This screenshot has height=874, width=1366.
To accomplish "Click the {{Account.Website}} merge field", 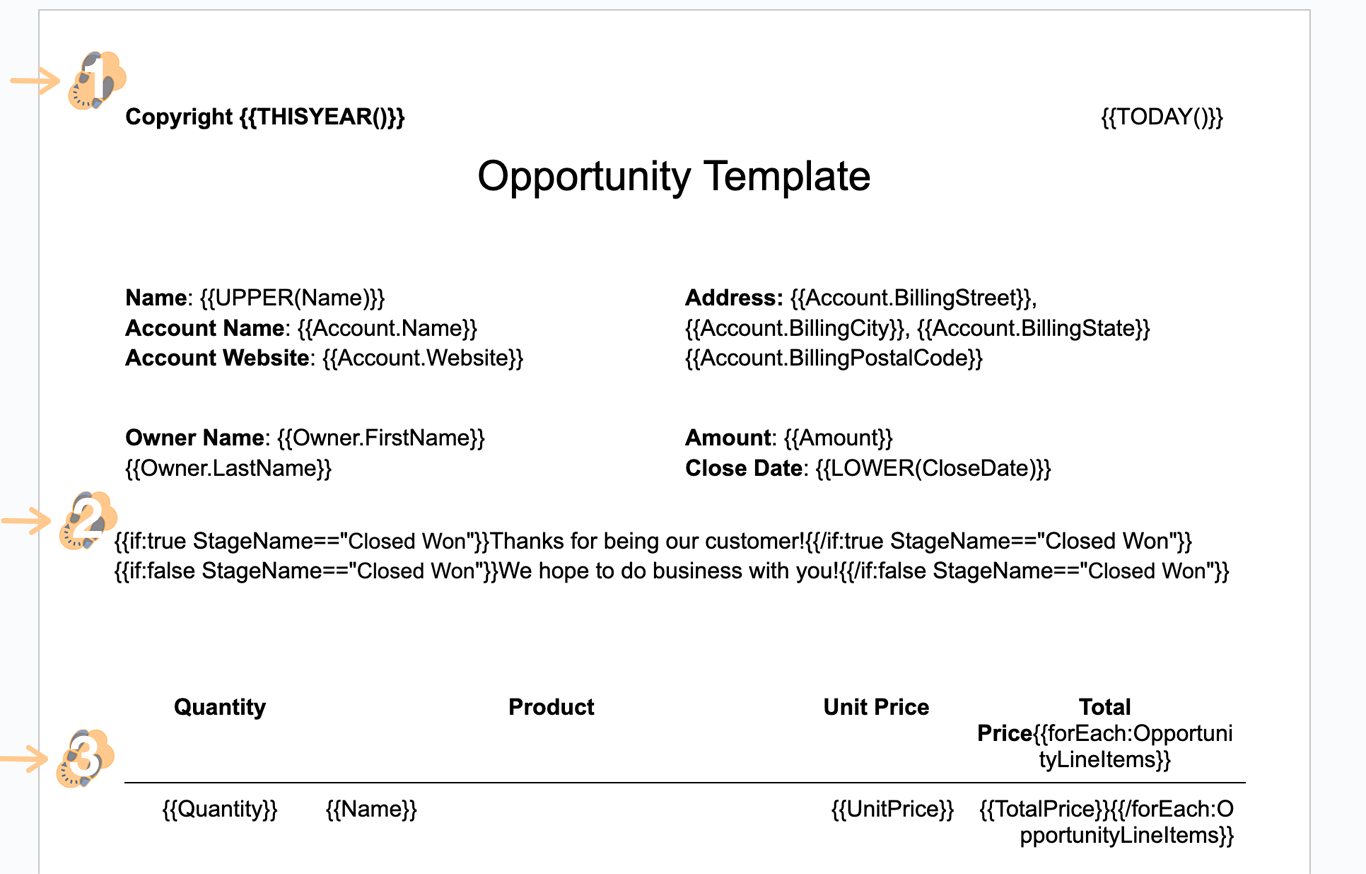I will click(422, 358).
